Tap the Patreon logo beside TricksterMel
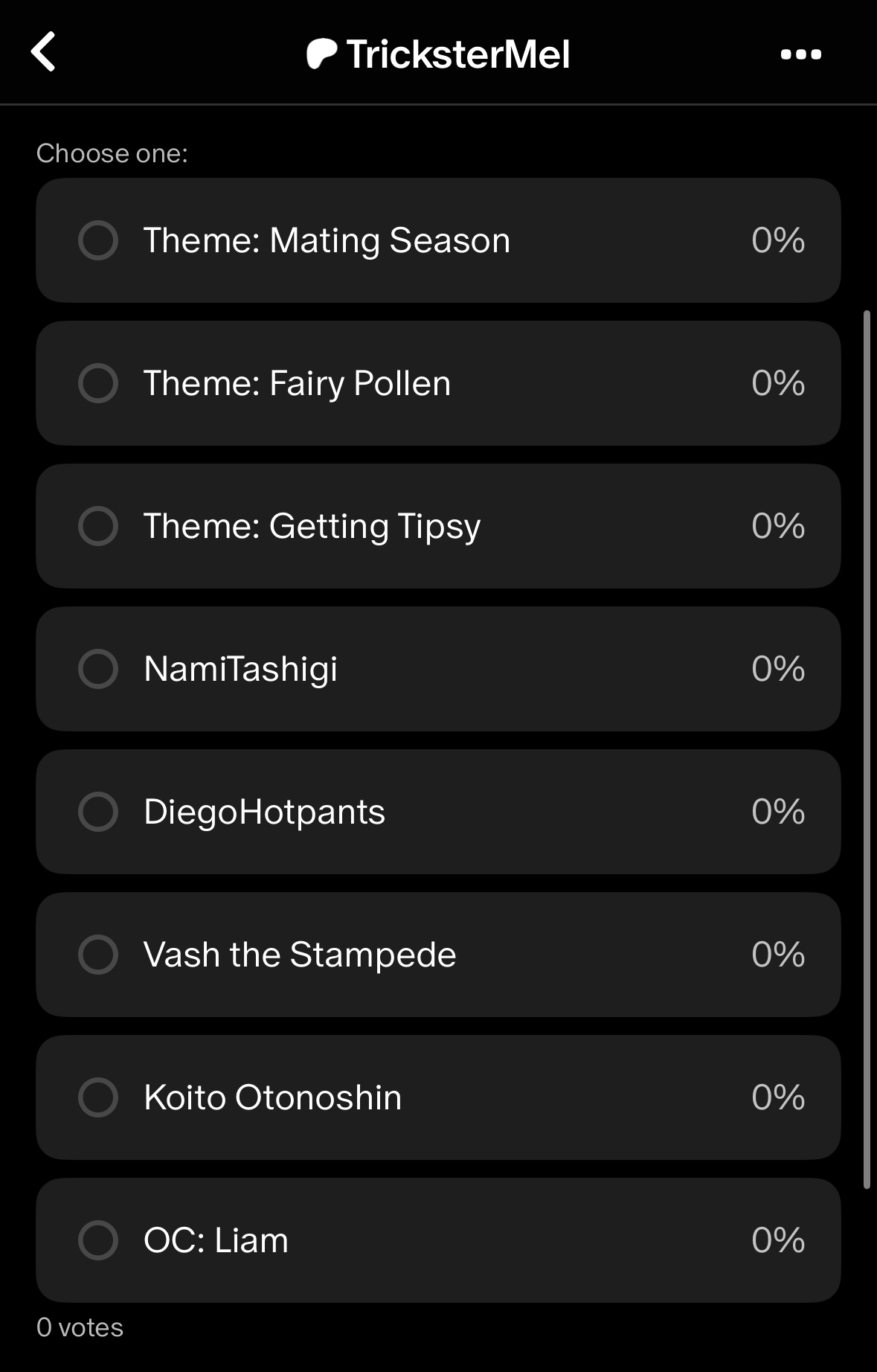This screenshot has height=1372, width=877. [321, 54]
